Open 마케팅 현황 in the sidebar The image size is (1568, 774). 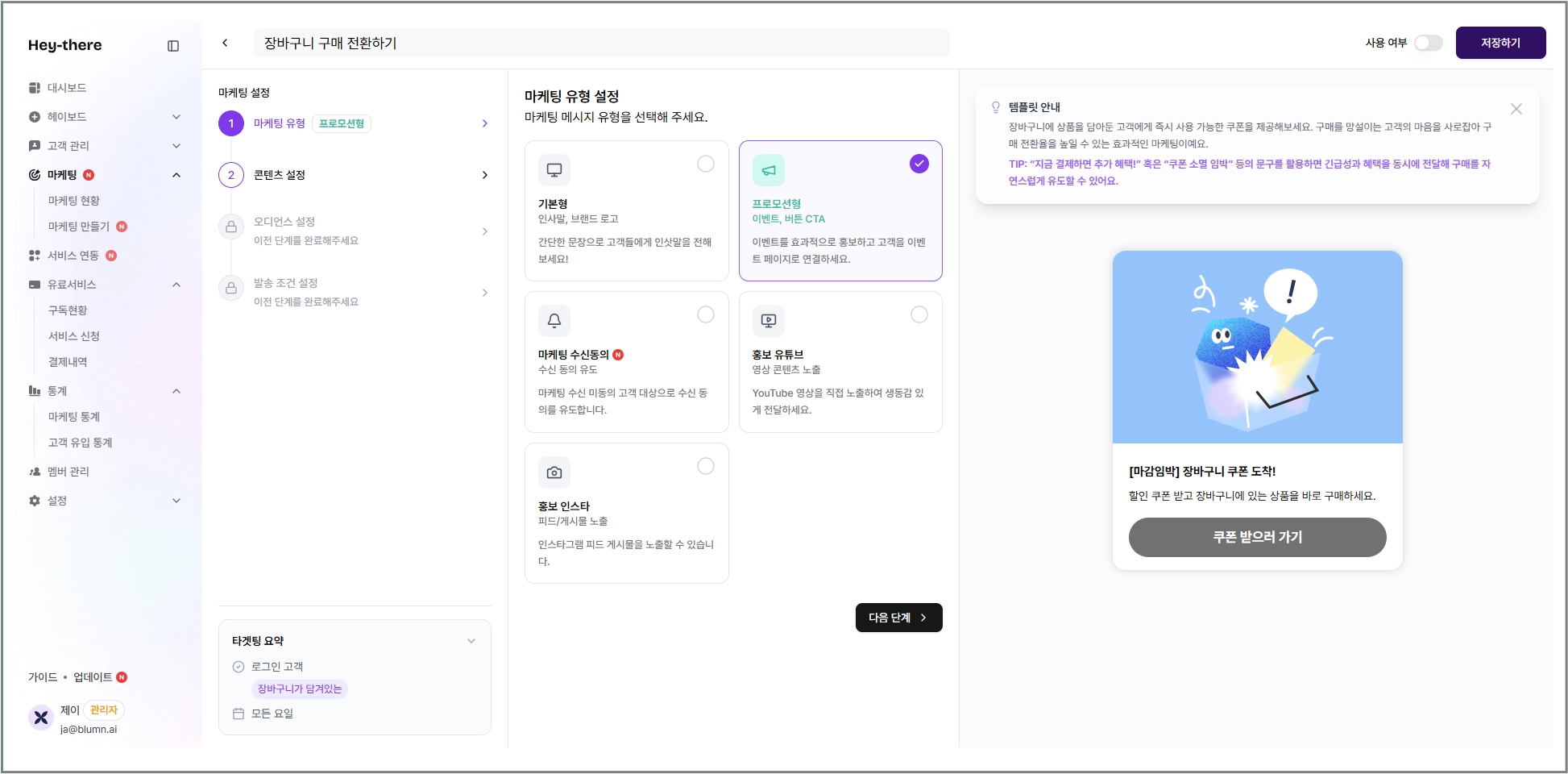click(x=74, y=201)
